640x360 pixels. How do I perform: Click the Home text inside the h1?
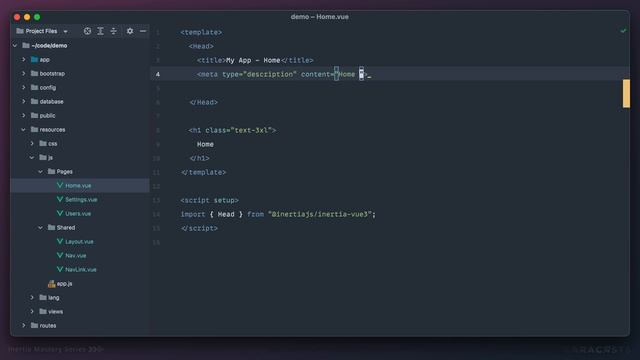click(205, 144)
